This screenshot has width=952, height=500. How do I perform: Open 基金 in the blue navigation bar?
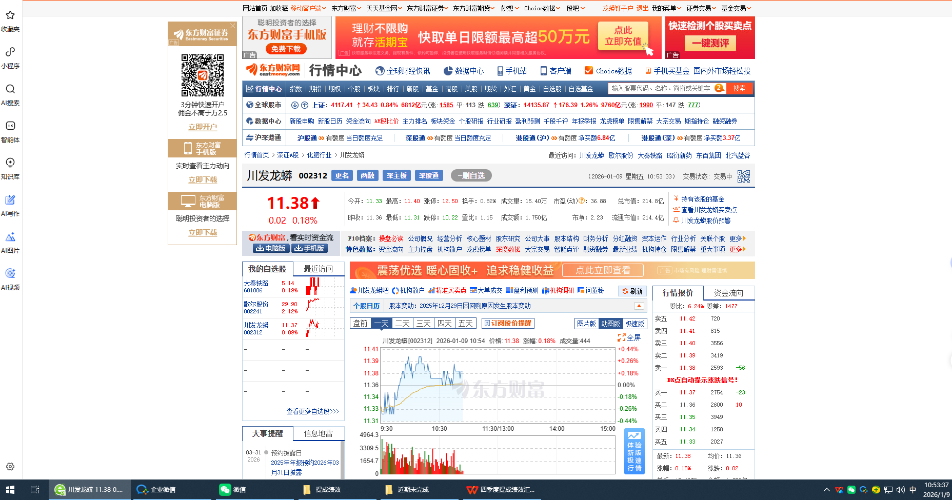click(x=432, y=89)
